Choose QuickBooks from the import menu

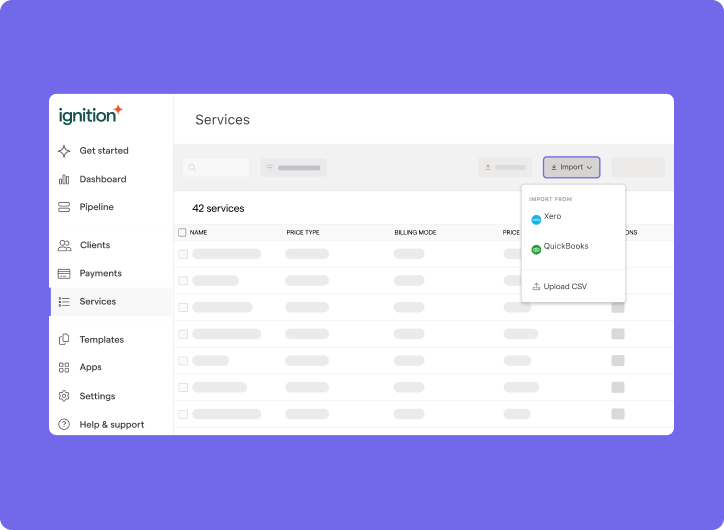(x=565, y=247)
